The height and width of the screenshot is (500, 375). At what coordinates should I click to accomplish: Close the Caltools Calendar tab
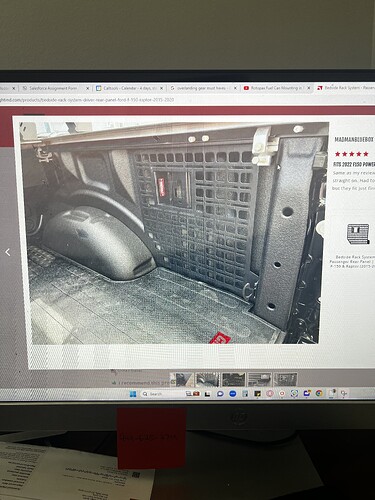click(x=162, y=88)
